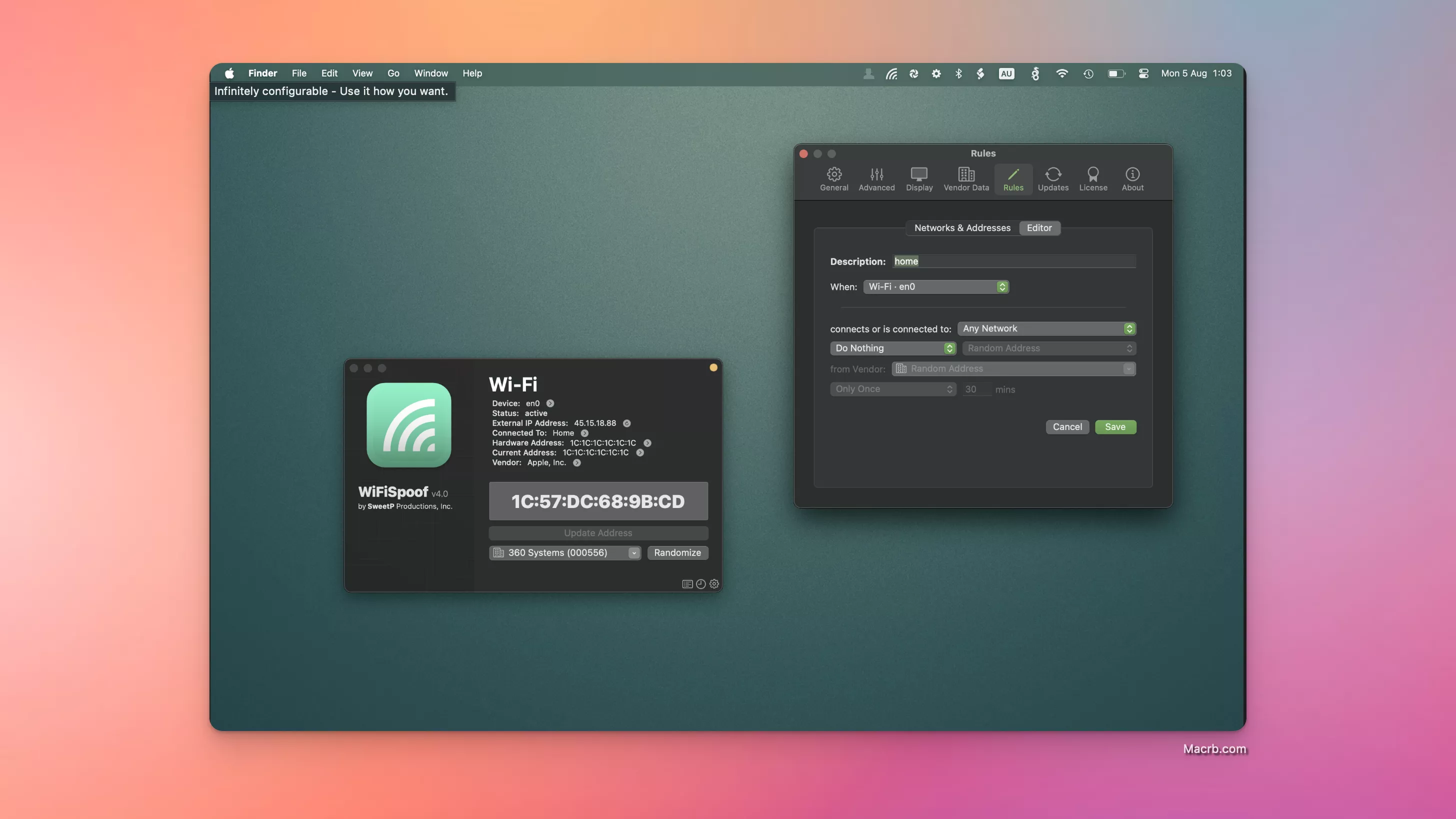This screenshot has width=1456, height=819.
Task: Click the menu bar date and time
Action: coord(1196,73)
